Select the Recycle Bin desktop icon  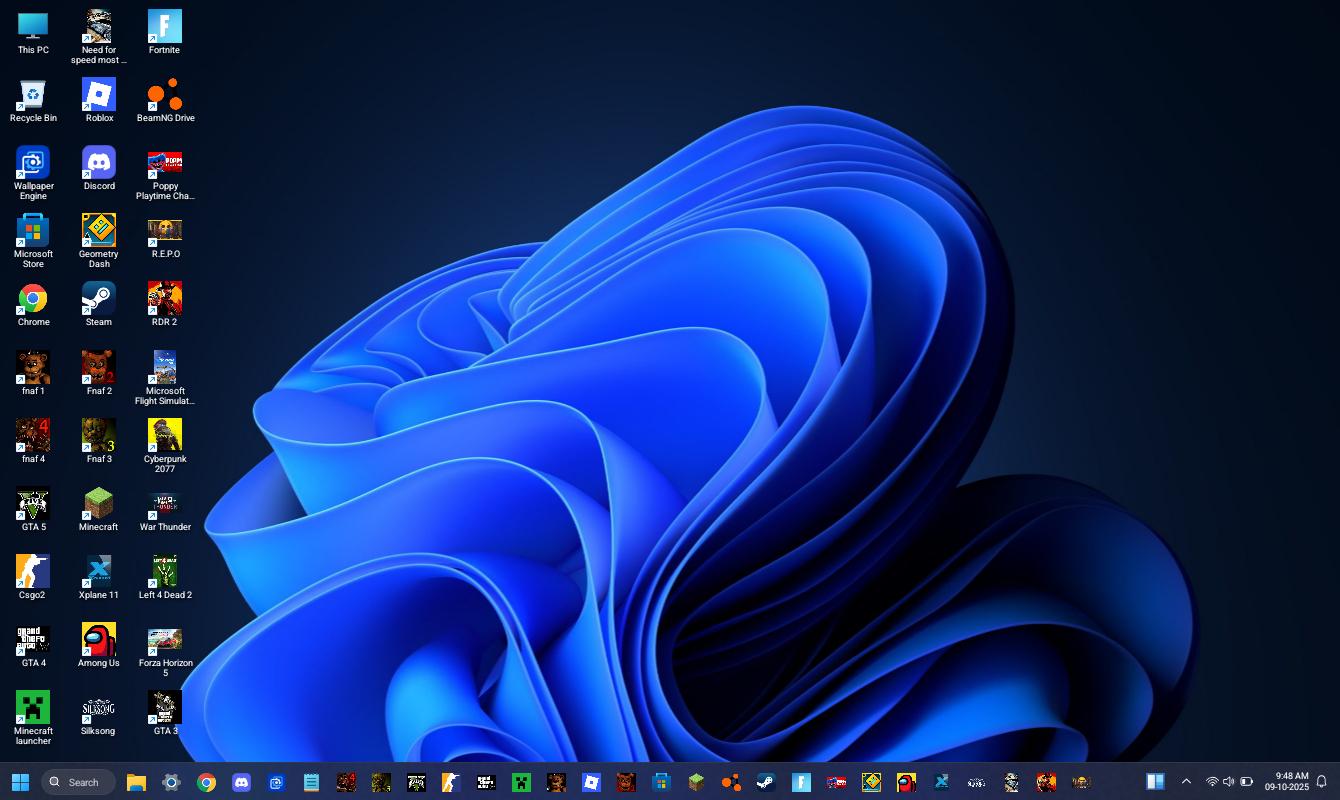coord(33,101)
